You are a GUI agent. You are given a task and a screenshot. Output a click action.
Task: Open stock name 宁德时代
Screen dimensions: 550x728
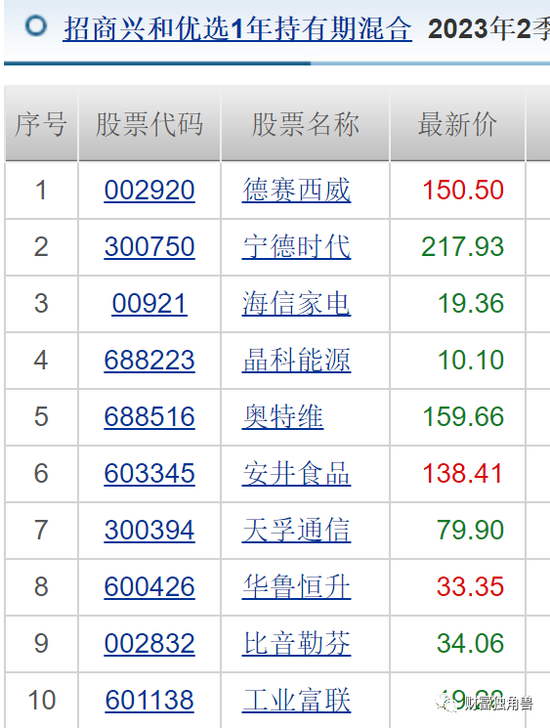click(296, 247)
